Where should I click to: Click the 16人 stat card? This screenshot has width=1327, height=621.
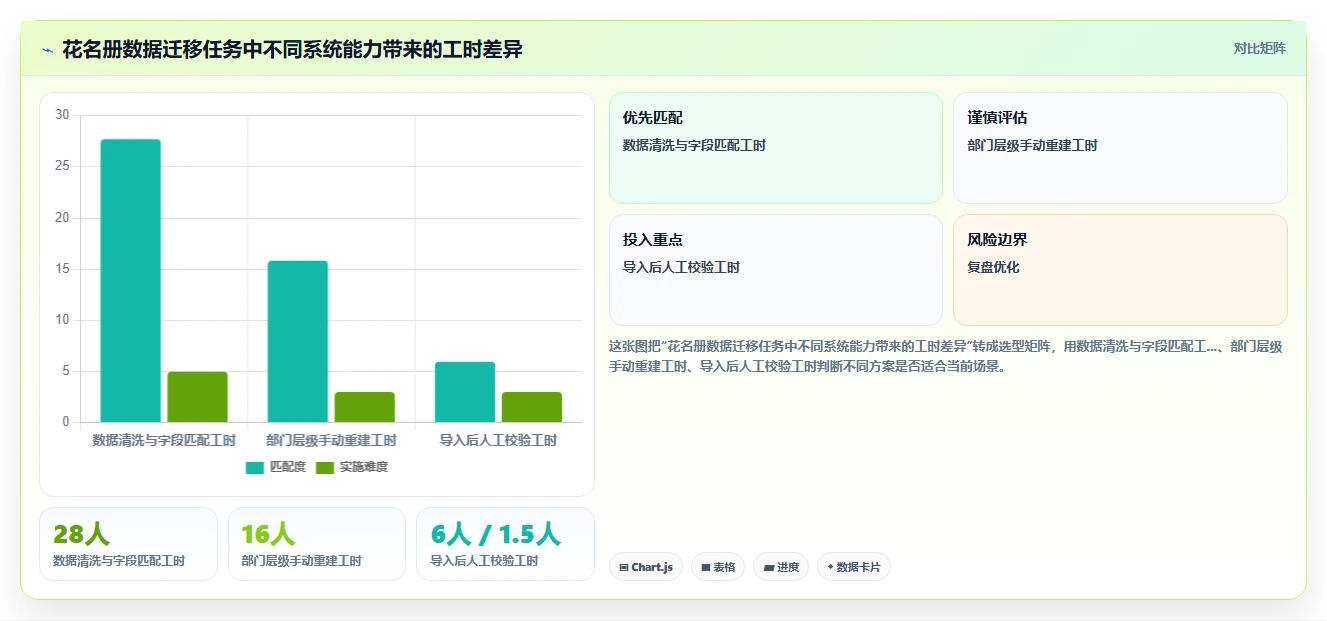(317, 544)
